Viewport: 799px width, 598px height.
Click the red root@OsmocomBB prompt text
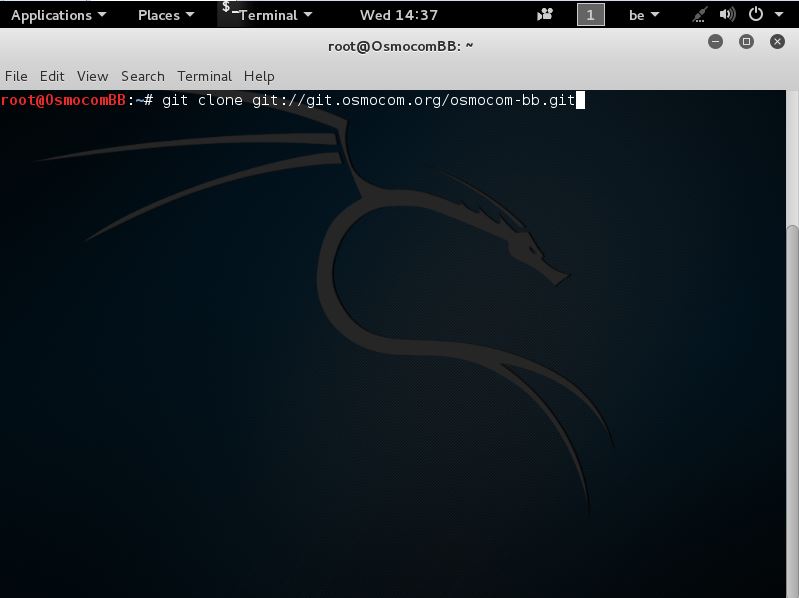coord(63,100)
